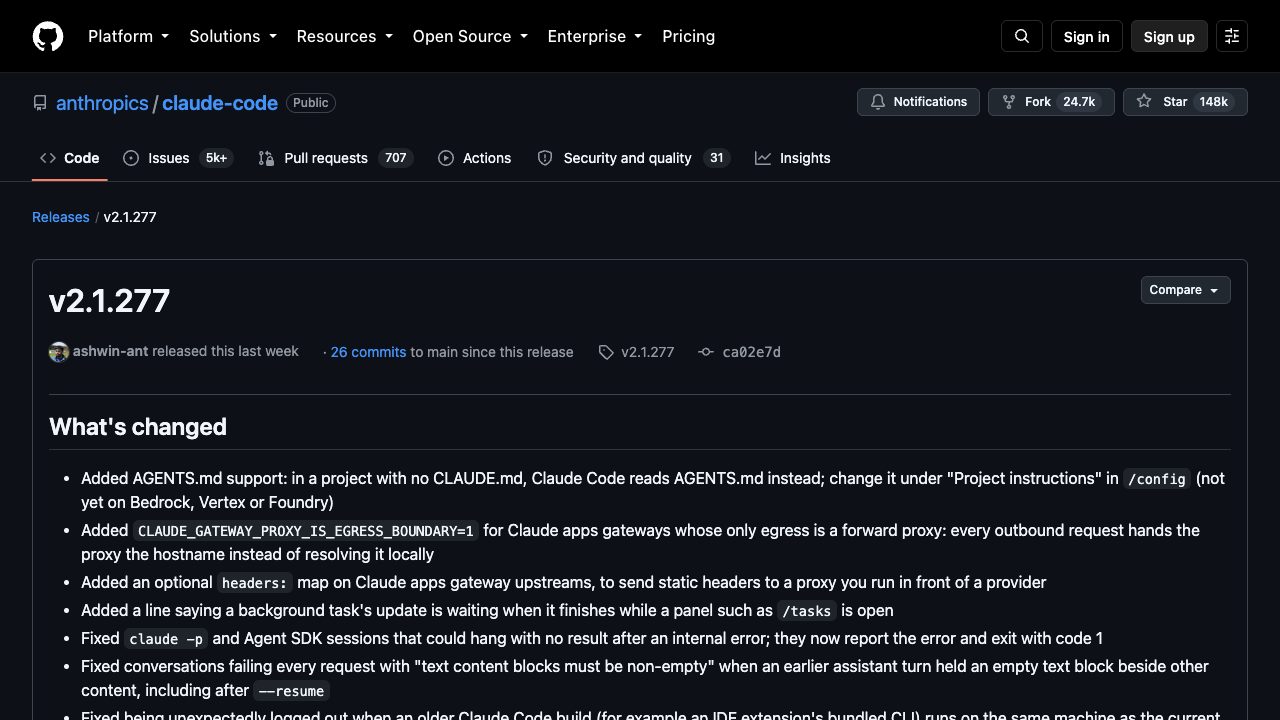
Task: Expand the Resources menu
Action: click(345, 36)
